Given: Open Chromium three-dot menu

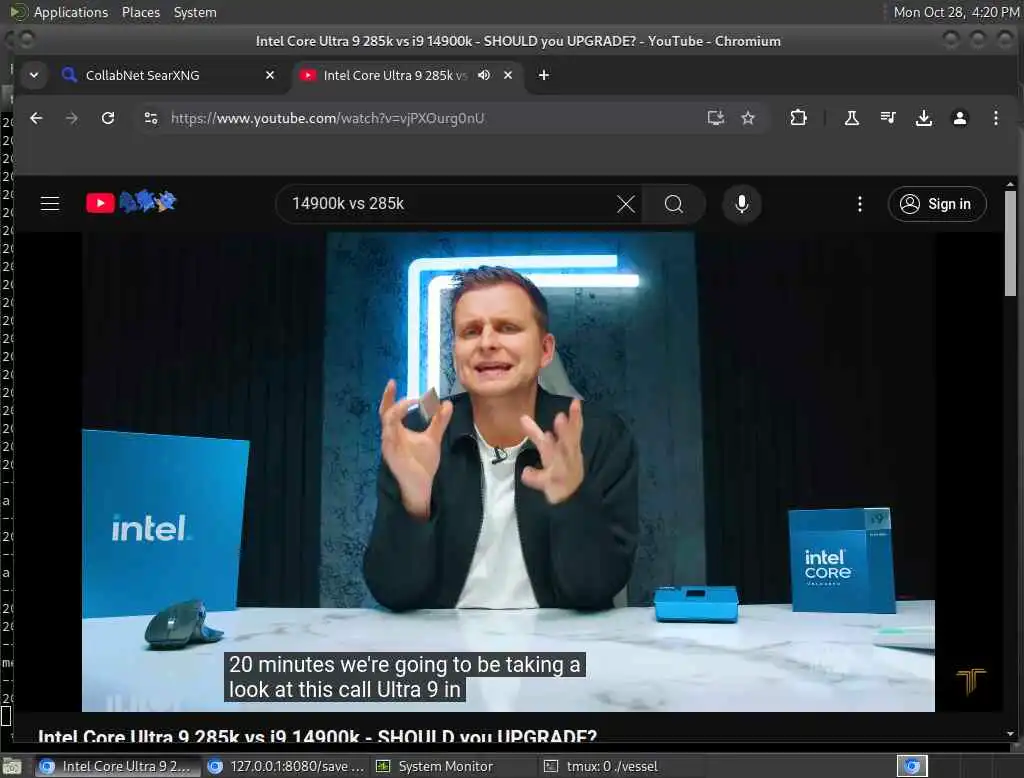Looking at the screenshot, I should coord(995,118).
